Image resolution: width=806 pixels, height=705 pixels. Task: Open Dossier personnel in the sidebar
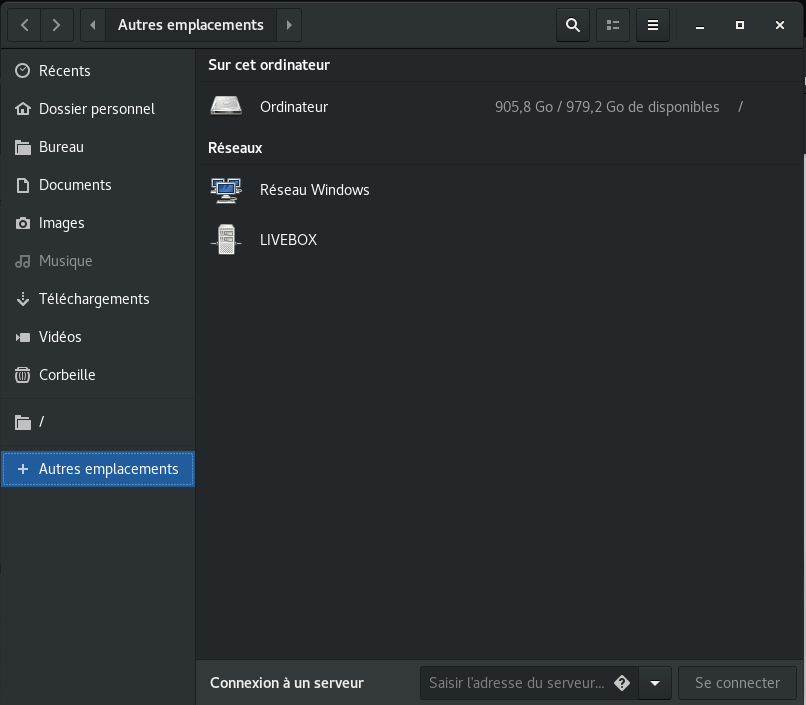pyautogui.click(x=96, y=109)
